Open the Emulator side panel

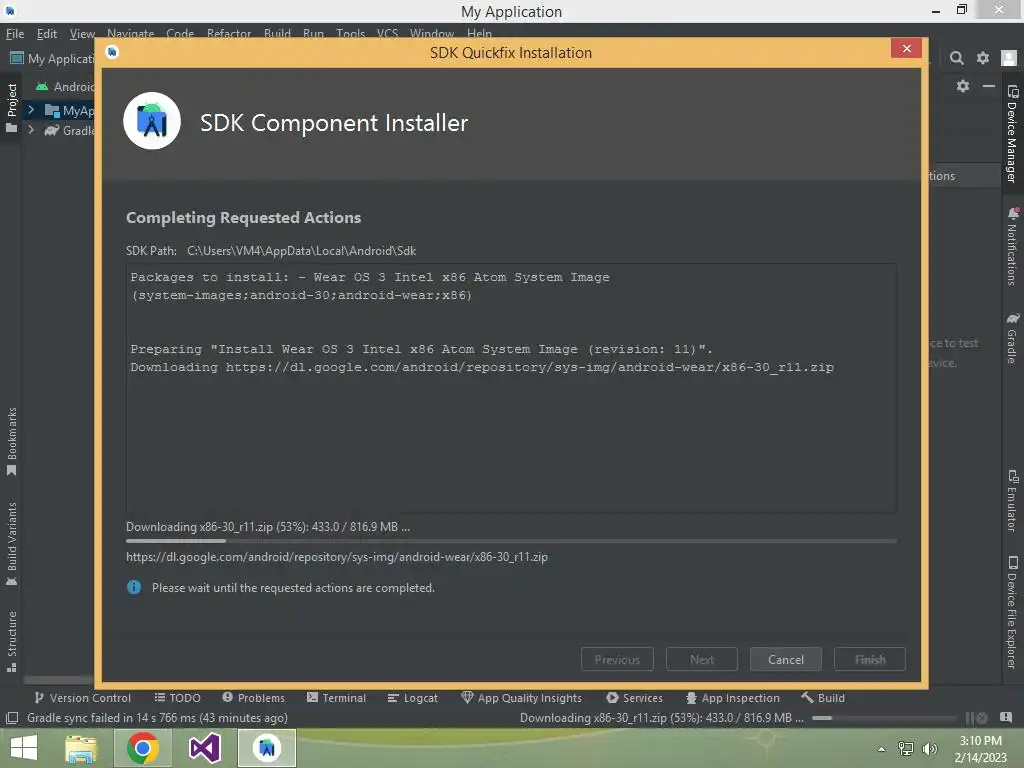(x=1012, y=500)
